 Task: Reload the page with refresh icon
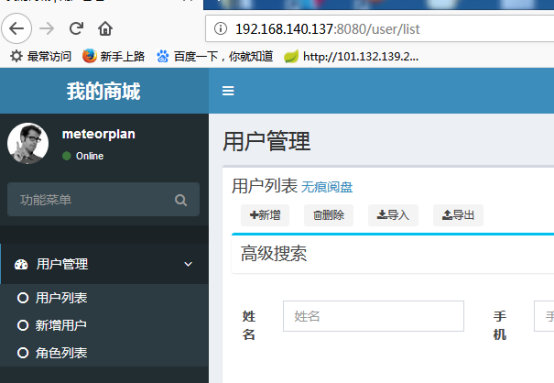76,29
